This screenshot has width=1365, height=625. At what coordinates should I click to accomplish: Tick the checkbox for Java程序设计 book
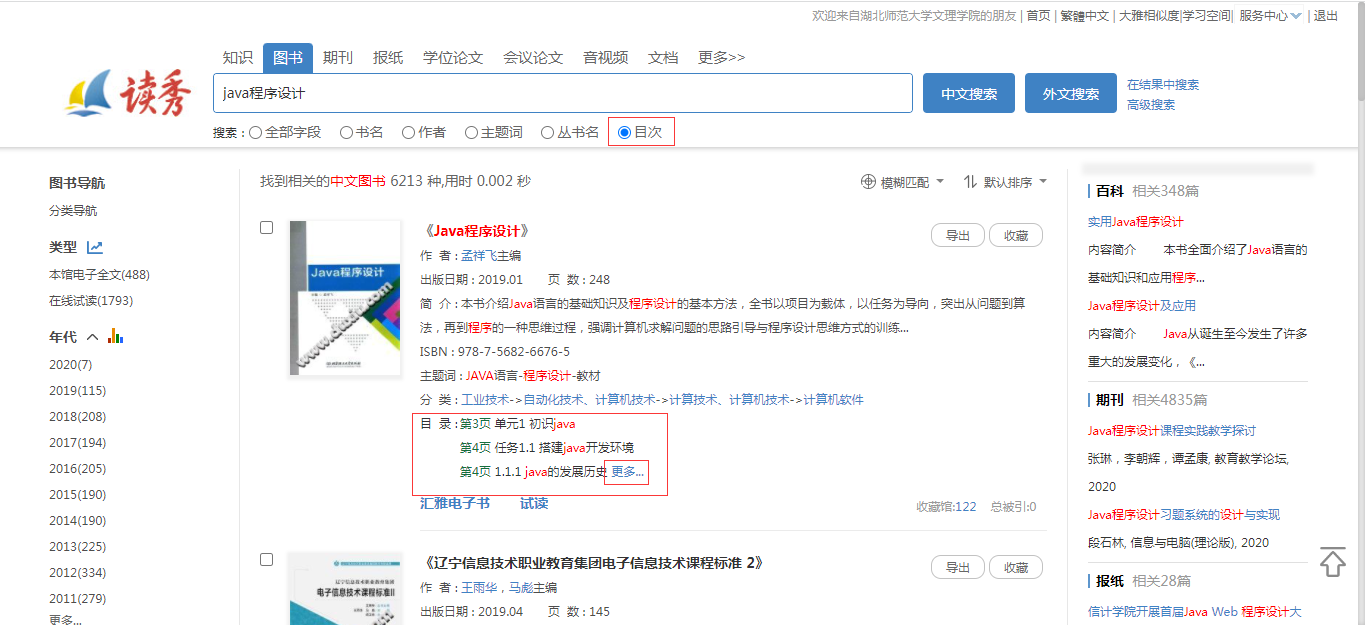point(267,228)
